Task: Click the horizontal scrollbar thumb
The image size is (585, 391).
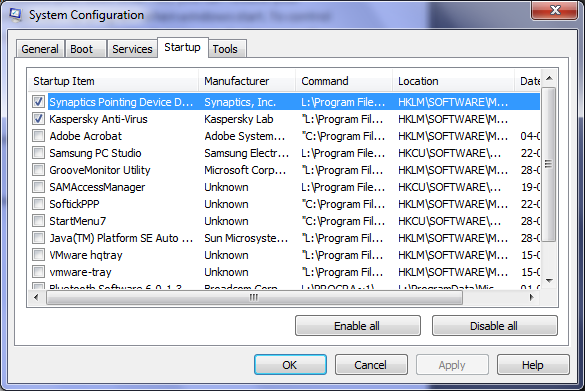Action: (x=254, y=297)
